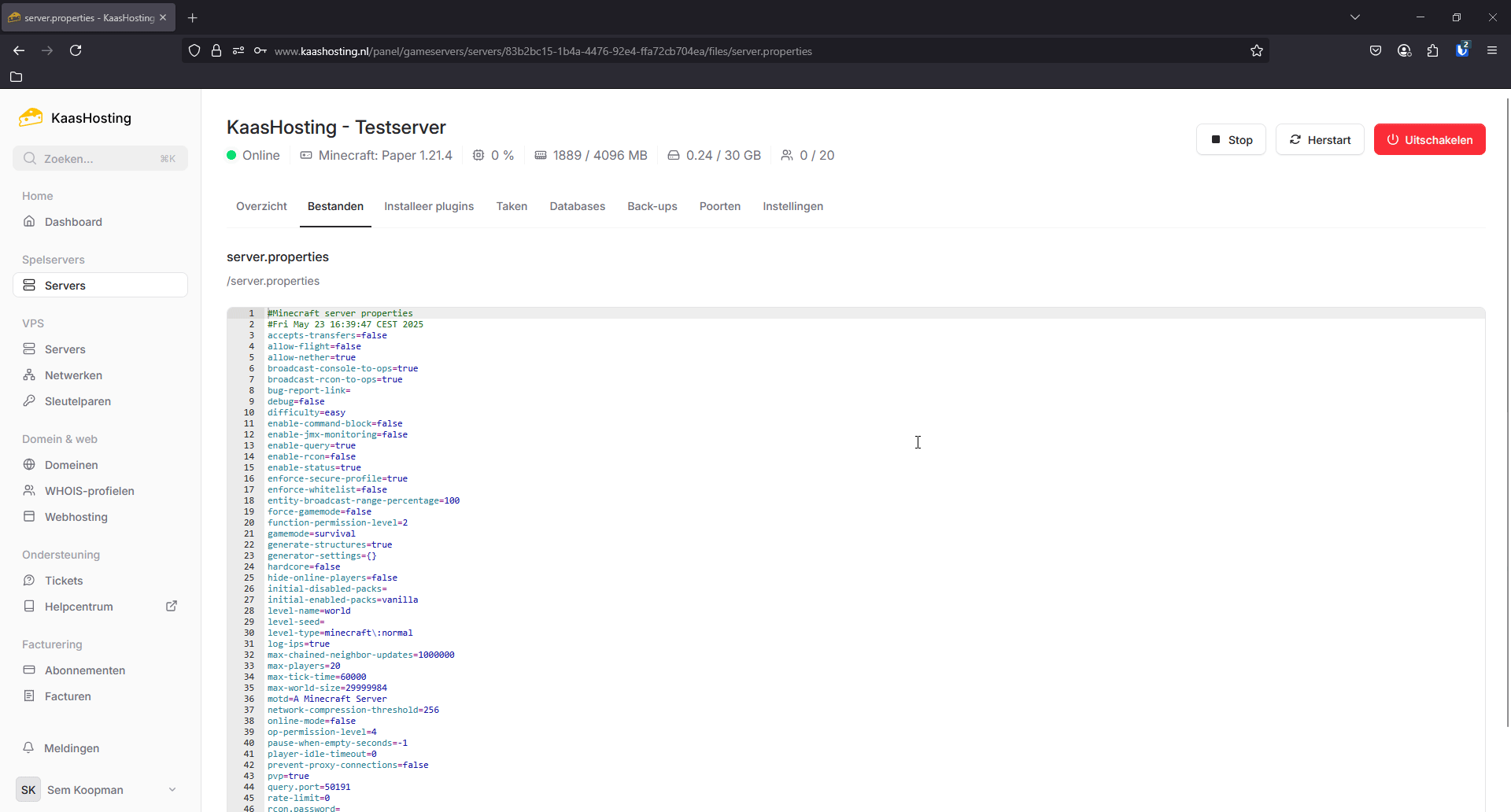This screenshot has height=812, width=1511.
Task: Reload the page with refresh icon
Action: [76, 50]
